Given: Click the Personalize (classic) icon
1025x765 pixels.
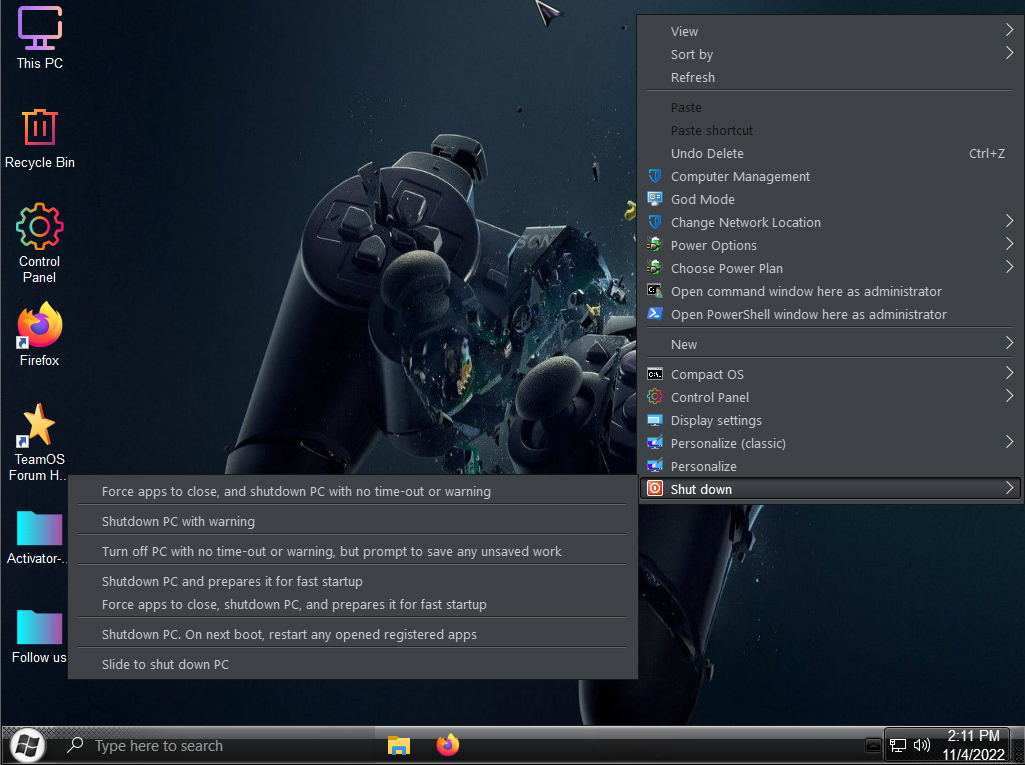Looking at the screenshot, I should coord(654,443).
